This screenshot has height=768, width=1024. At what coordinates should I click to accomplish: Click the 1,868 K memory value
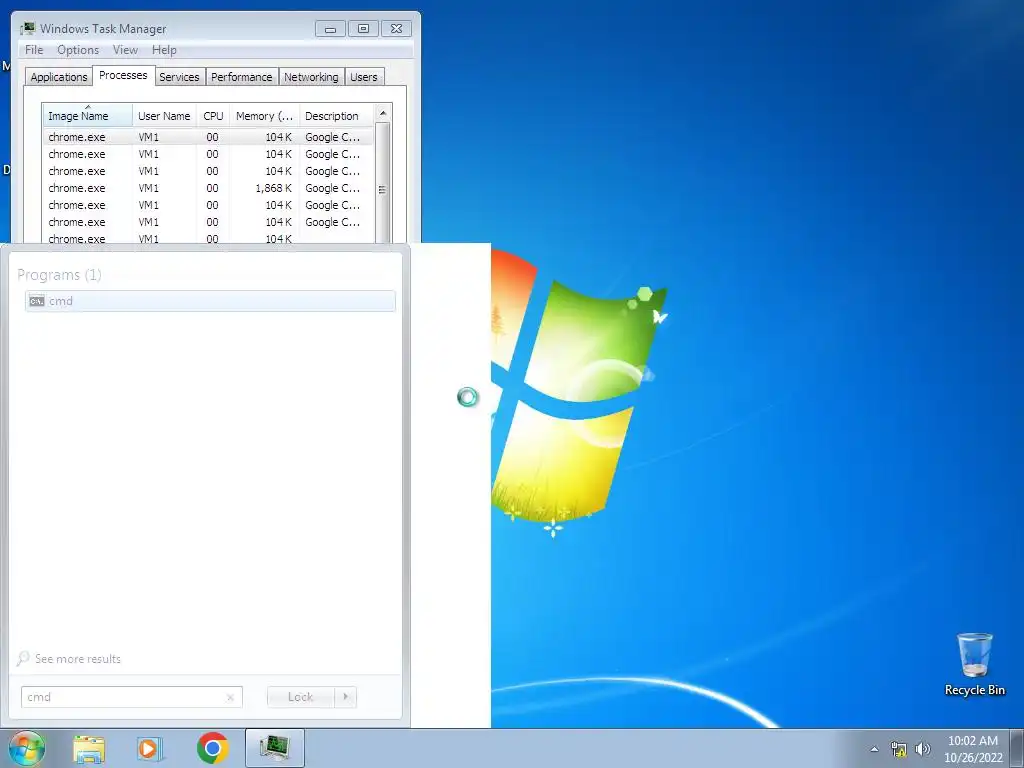(x=274, y=188)
